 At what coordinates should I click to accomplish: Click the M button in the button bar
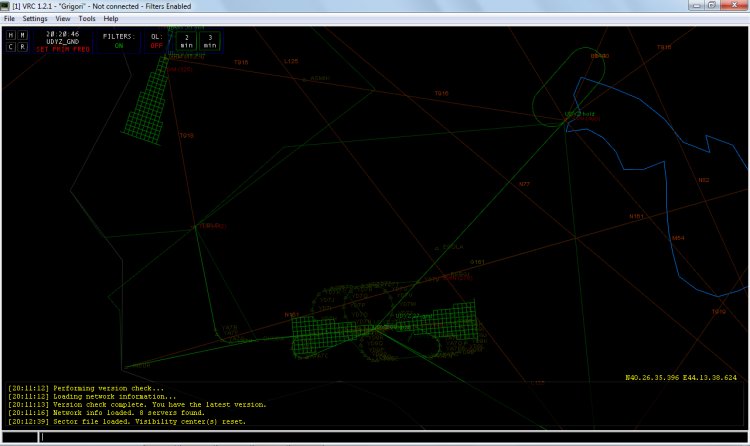coord(22,35)
